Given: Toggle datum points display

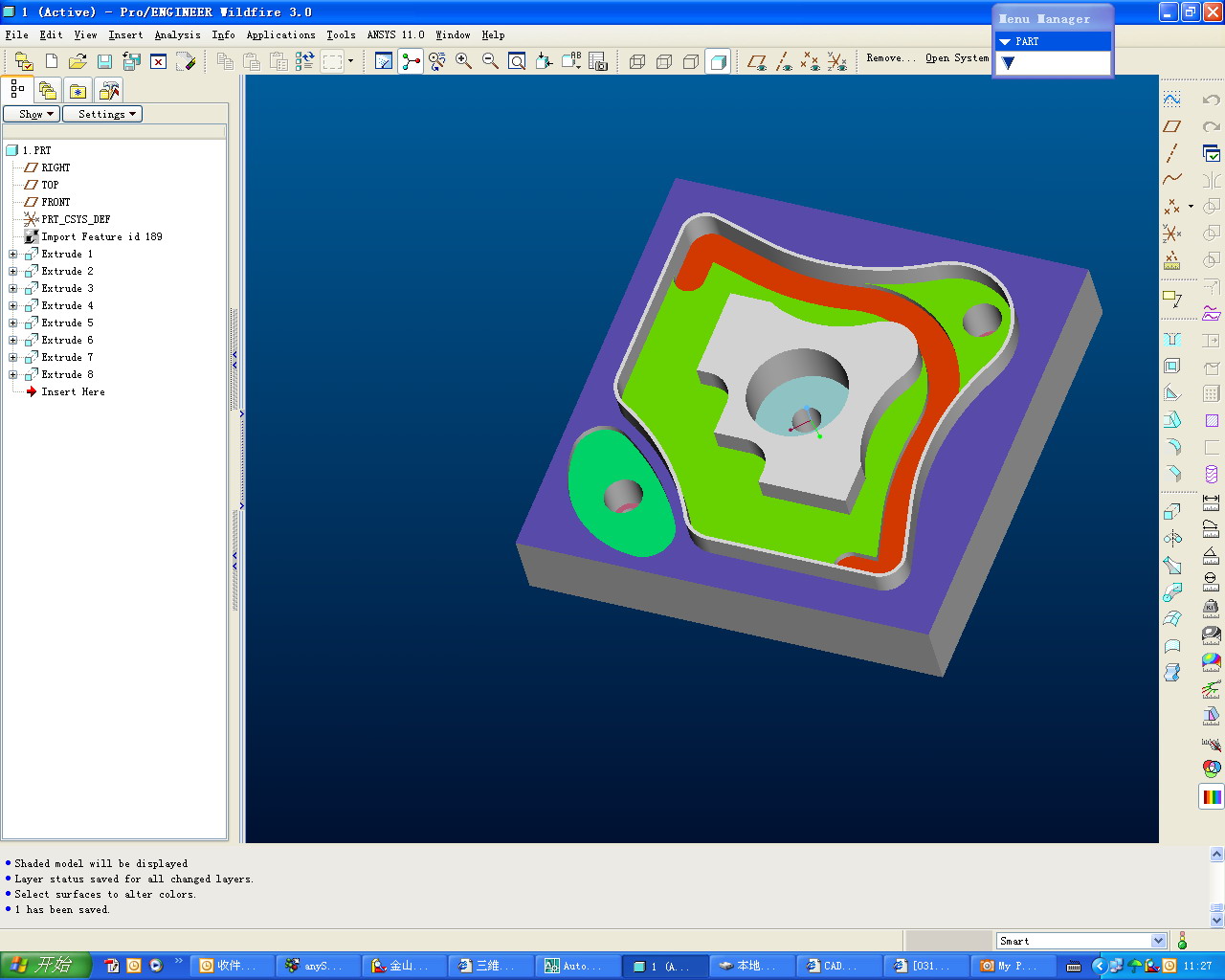Looking at the screenshot, I should coord(811,61).
